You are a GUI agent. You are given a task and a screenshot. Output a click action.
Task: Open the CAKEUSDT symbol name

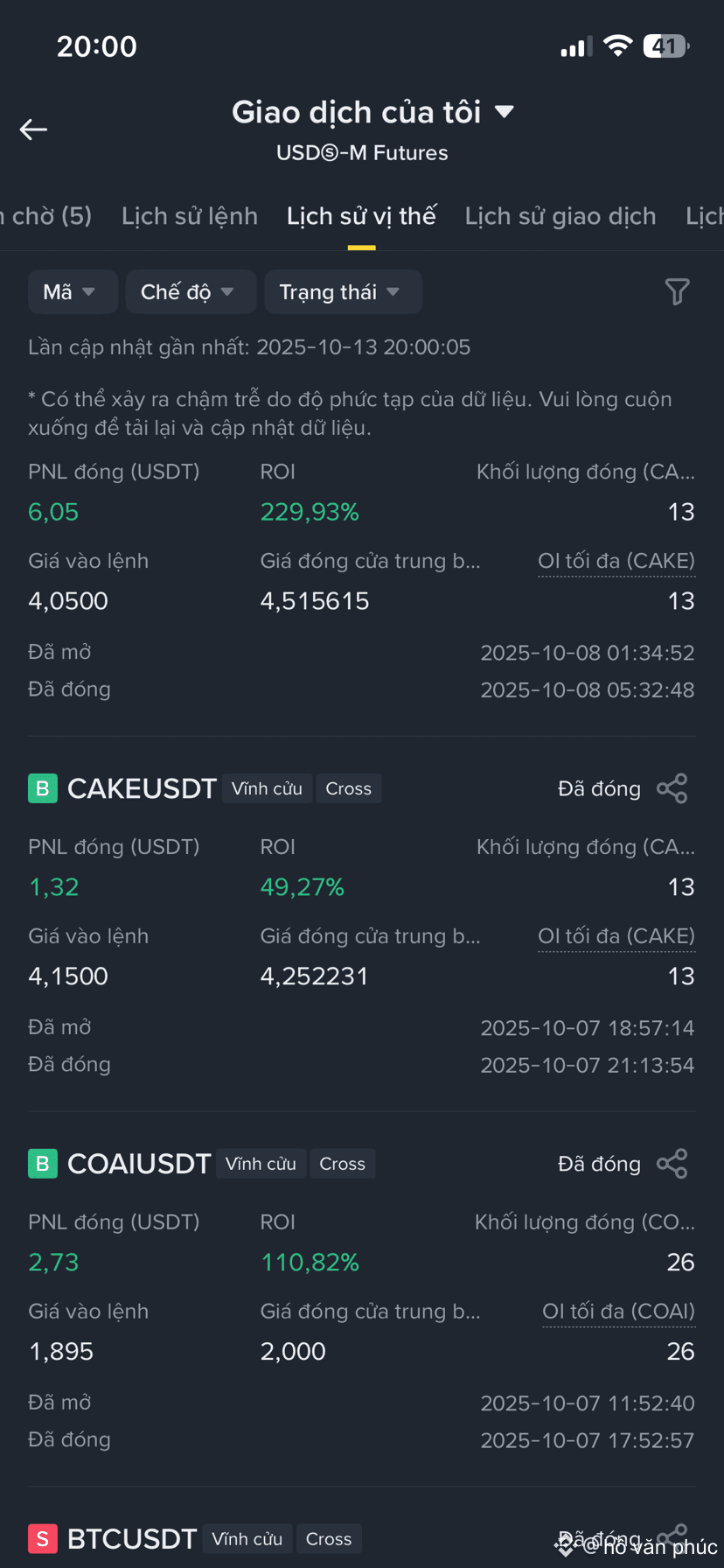pos(142,788)
